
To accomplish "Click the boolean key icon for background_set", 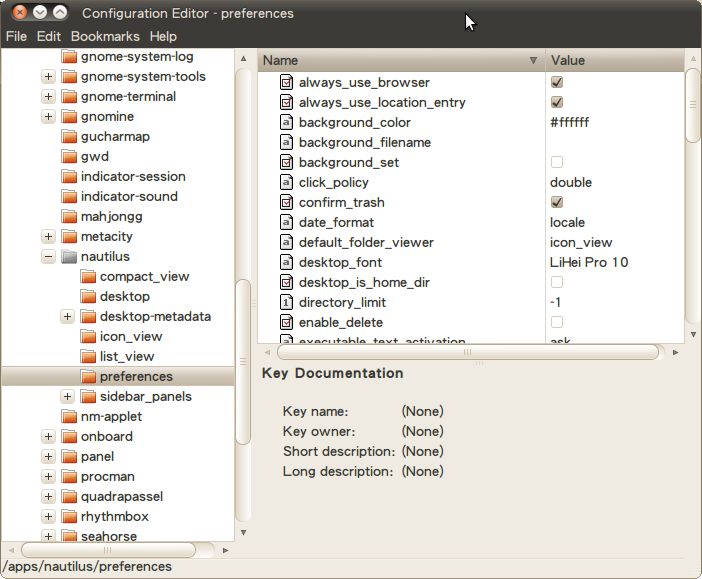I will pyautogui.click(x=287, y=163).
